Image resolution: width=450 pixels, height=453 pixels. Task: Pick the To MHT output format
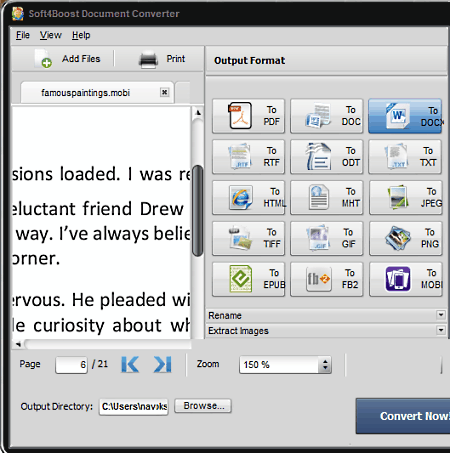[x=327, y=197]
